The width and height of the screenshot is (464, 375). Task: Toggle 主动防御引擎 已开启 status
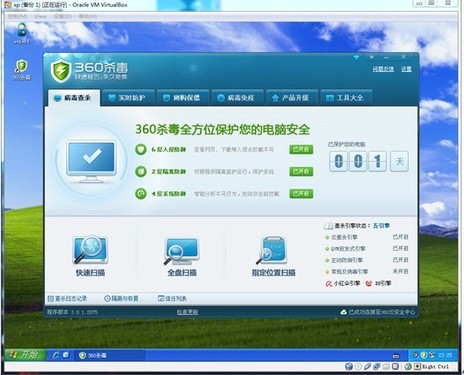400,260
